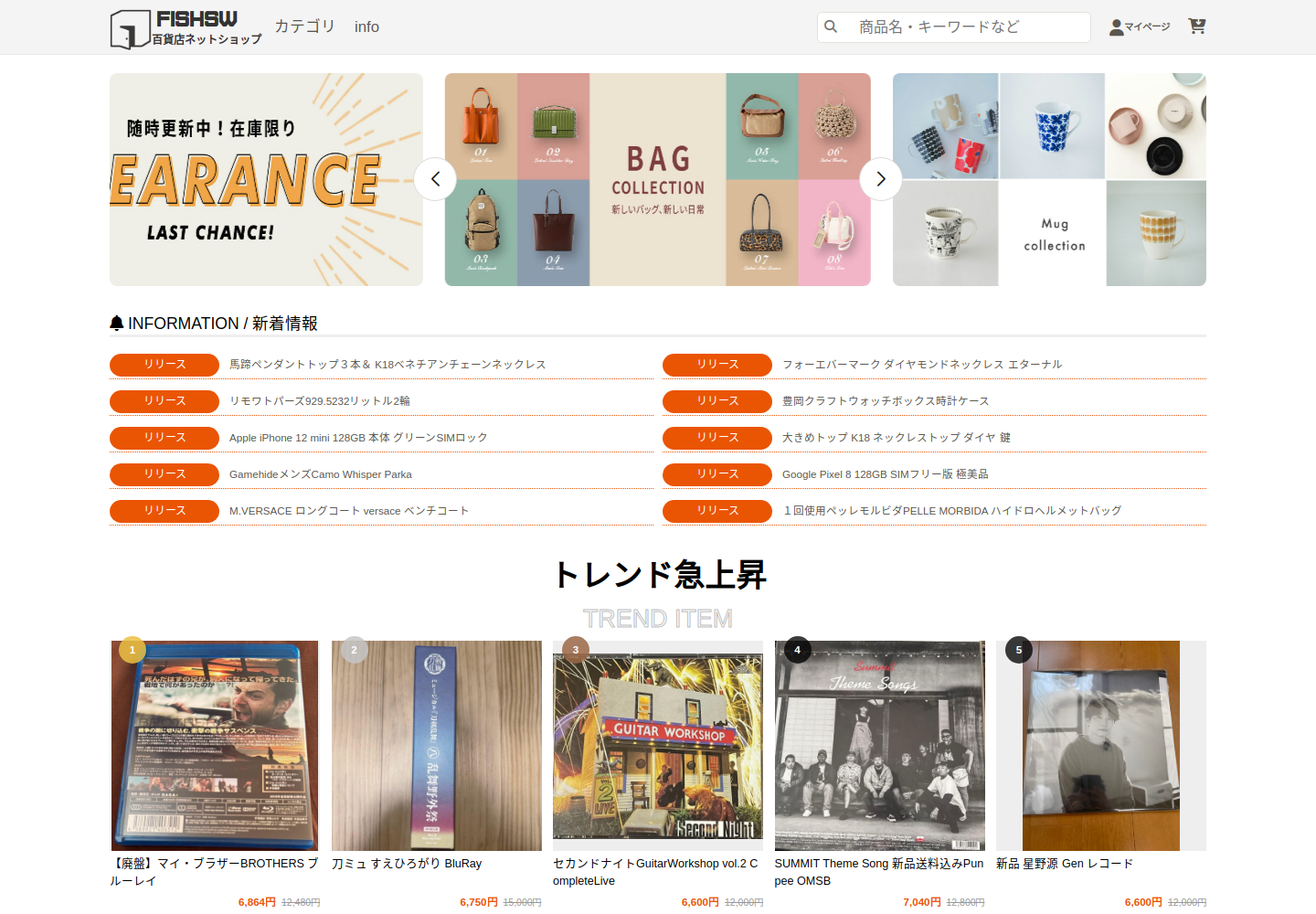
Task: Open 馬蹄ペンダントトップ news item
Action: click(x=387, y=365)
